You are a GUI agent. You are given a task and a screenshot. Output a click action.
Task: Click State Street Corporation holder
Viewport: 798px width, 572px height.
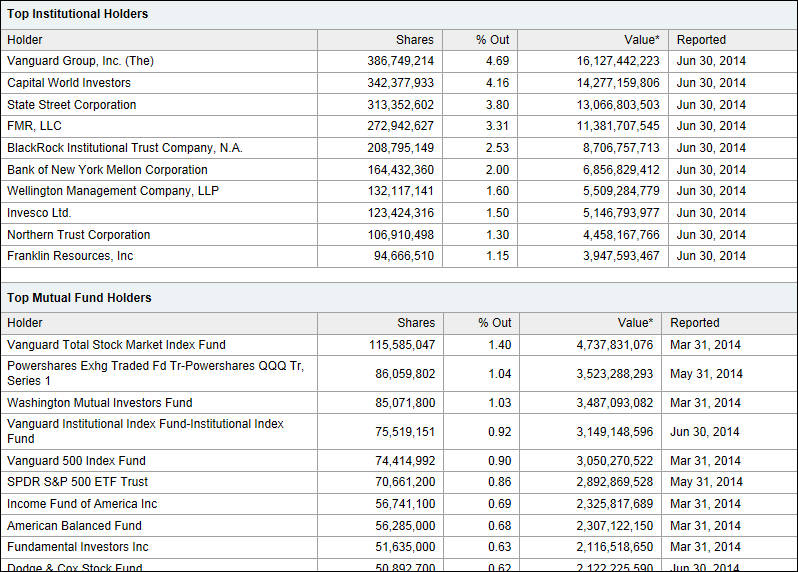[x=72, y=105]
